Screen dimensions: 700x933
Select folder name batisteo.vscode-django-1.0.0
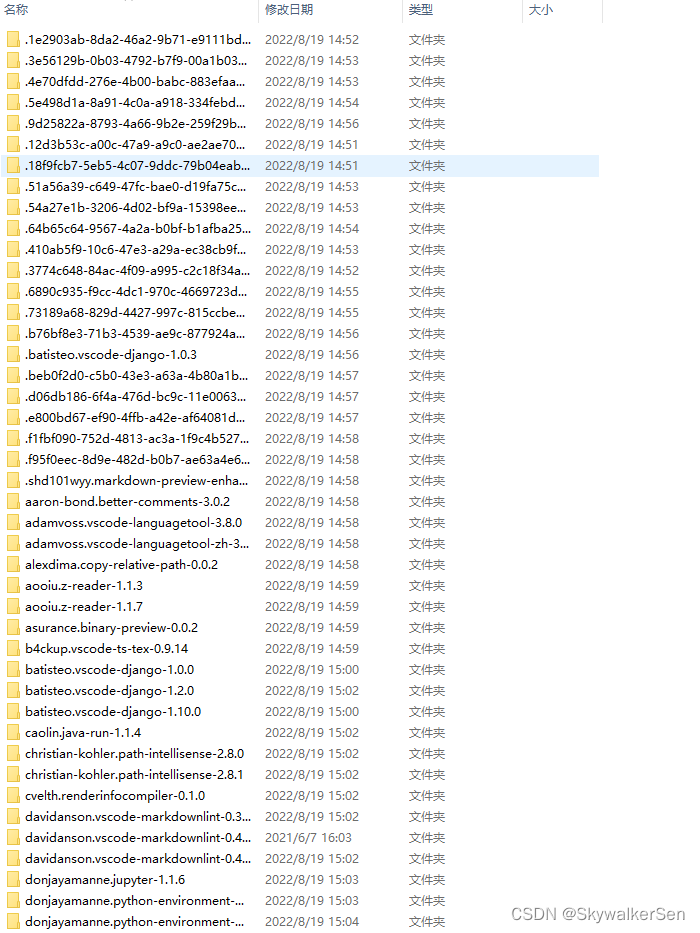tap(110, 670)
